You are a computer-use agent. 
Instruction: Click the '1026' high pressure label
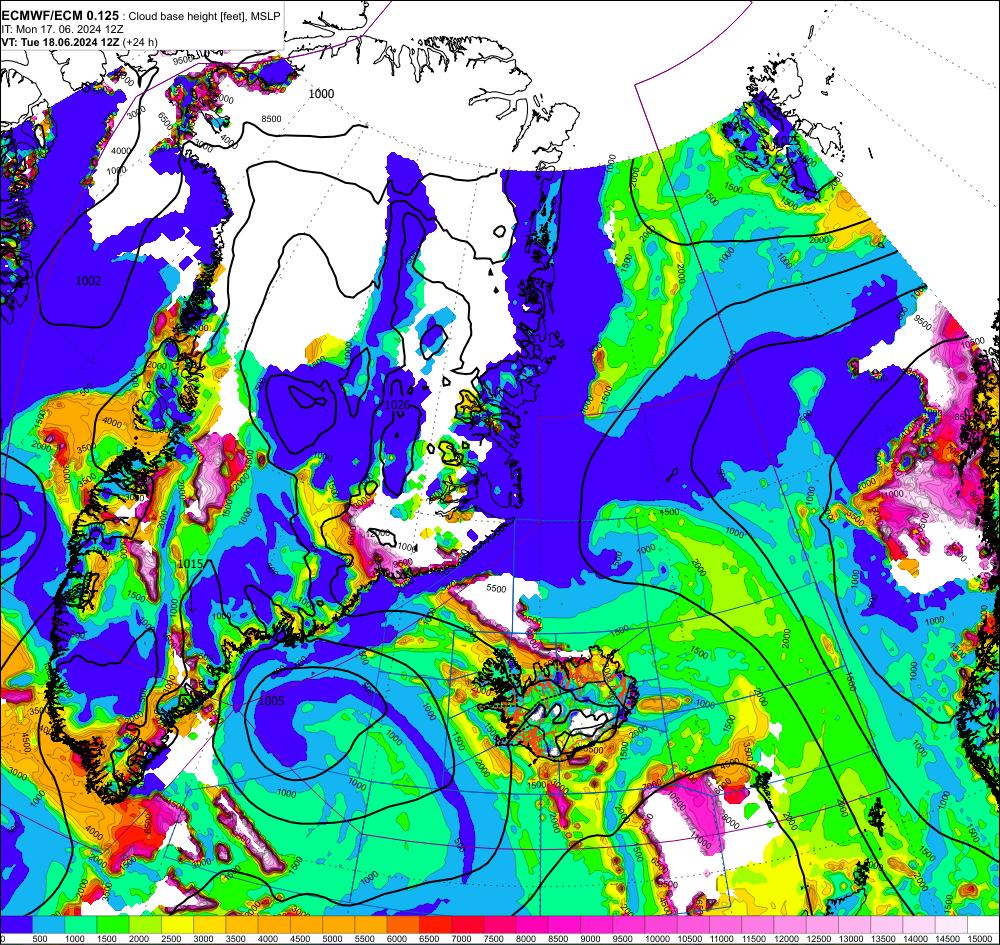(x=397, y=404)
